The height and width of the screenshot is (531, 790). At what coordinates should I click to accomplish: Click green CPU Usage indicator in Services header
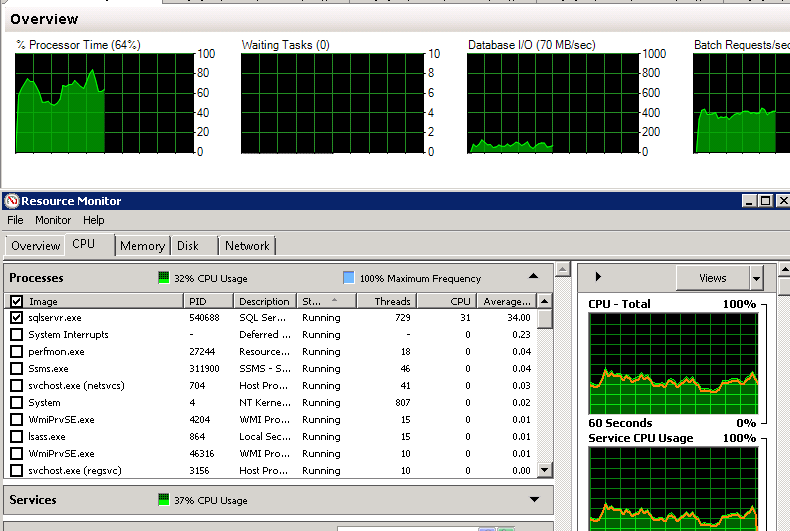164,500
